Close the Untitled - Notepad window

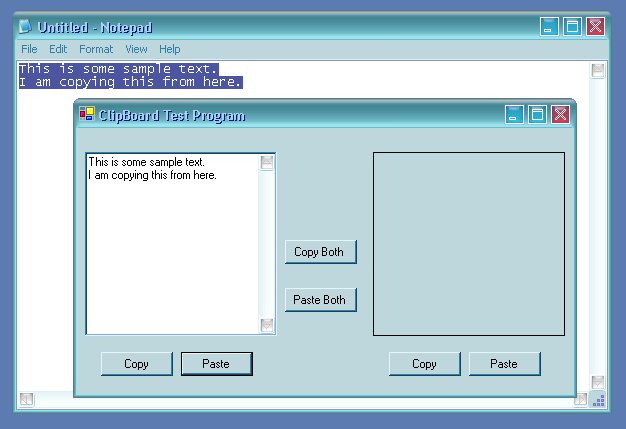[595, 27]
